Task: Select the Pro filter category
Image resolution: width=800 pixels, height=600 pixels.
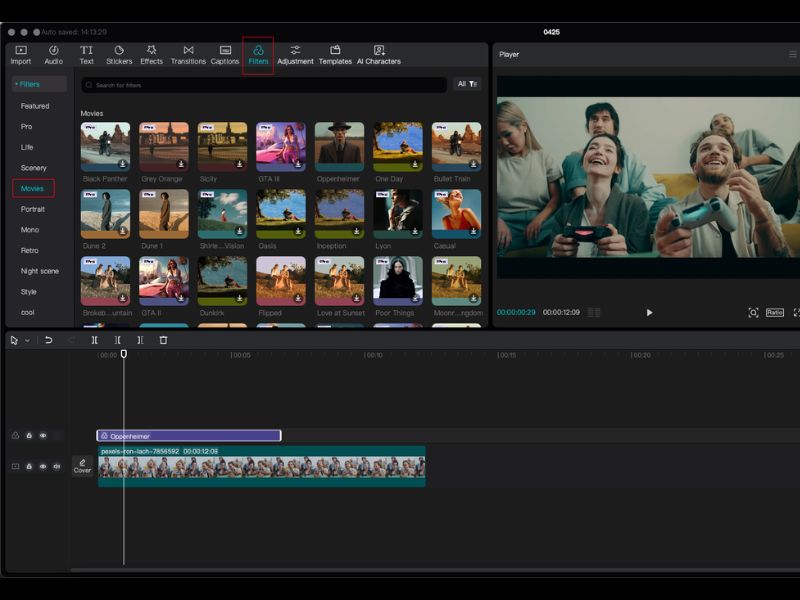Action: (x=27, y=127)
